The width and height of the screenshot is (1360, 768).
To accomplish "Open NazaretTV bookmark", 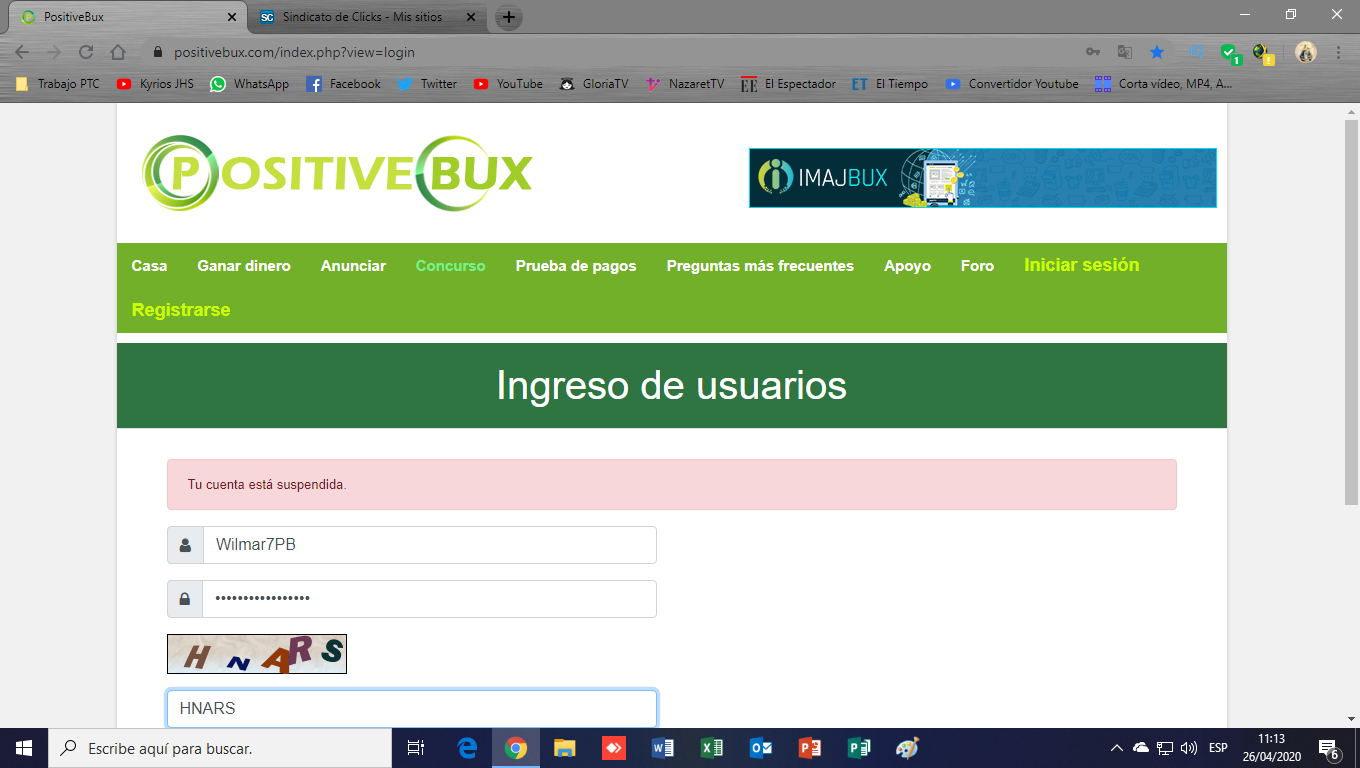I will click(684, 84).
